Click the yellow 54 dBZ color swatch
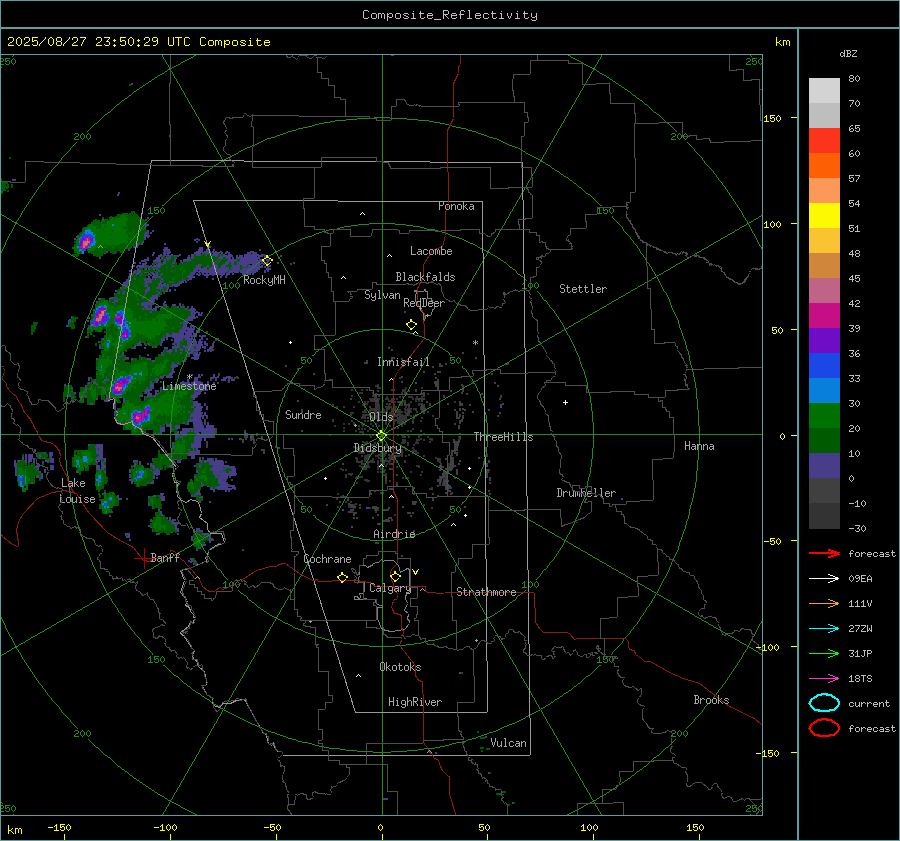This screenshot has width=900, height=841. (x=824, y=215)
